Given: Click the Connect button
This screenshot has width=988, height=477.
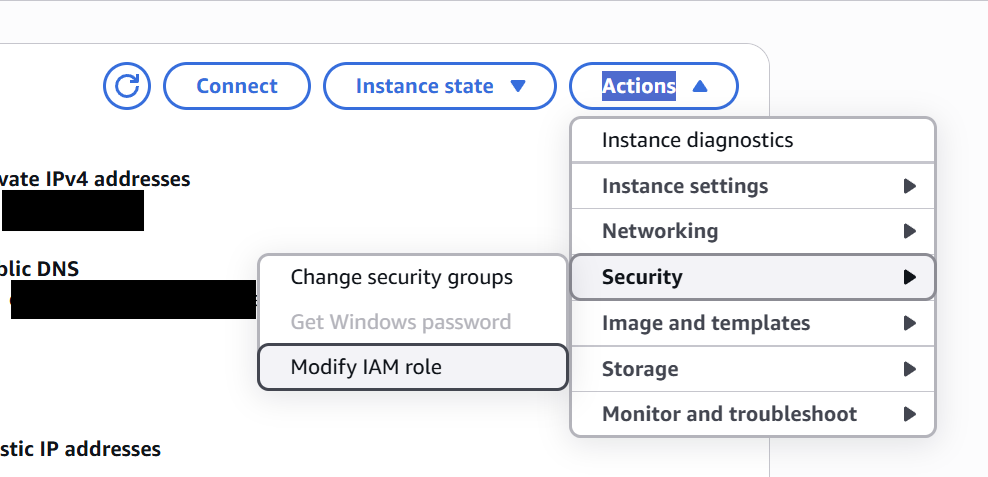Looking at the screenshot, I should (x=237, y=86).
